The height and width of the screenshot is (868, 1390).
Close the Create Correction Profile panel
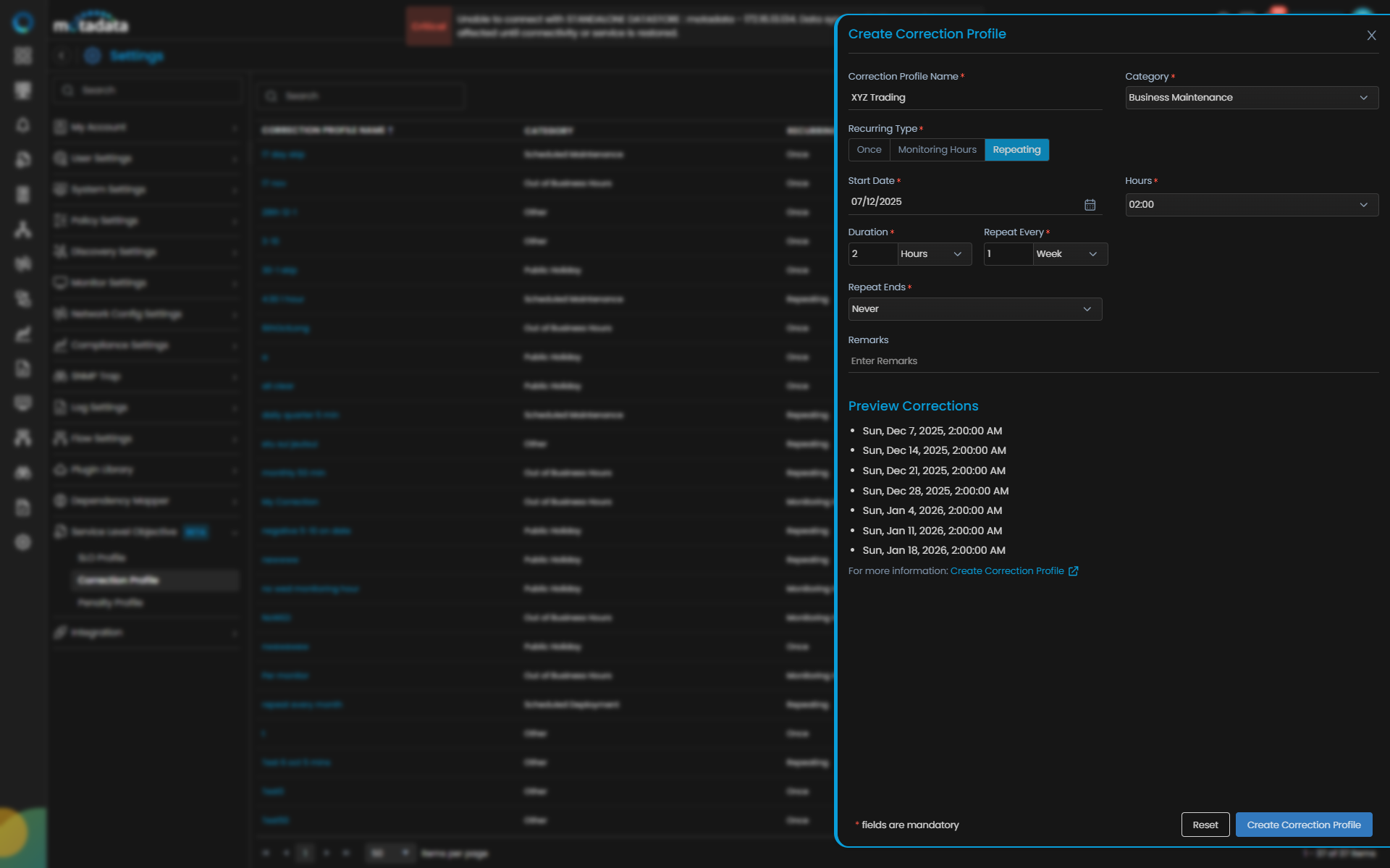pos(1371,35)
